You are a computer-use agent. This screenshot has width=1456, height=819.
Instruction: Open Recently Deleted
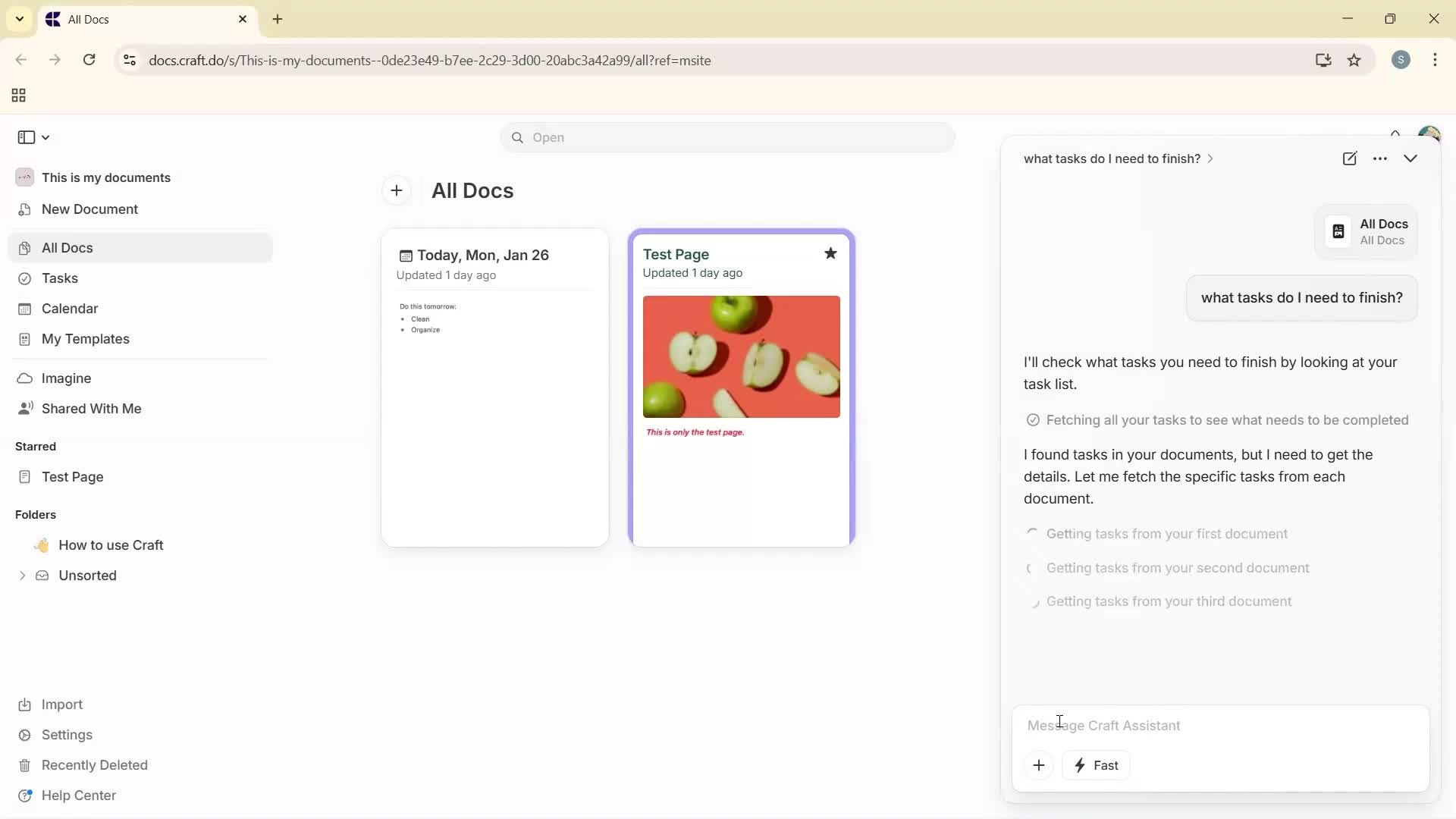(96, 765)
